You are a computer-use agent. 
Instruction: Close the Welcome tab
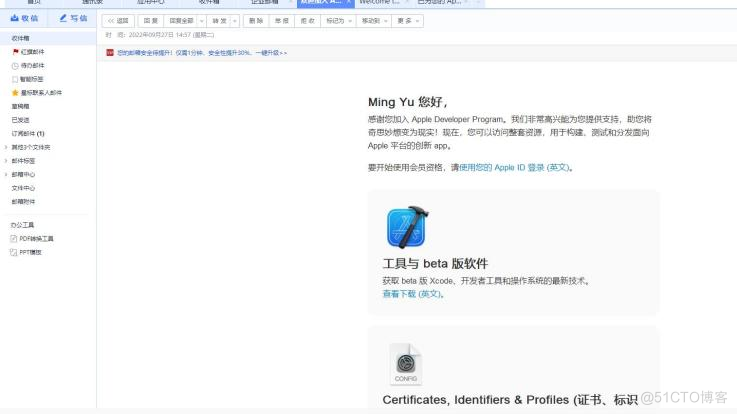coord(407,2)
